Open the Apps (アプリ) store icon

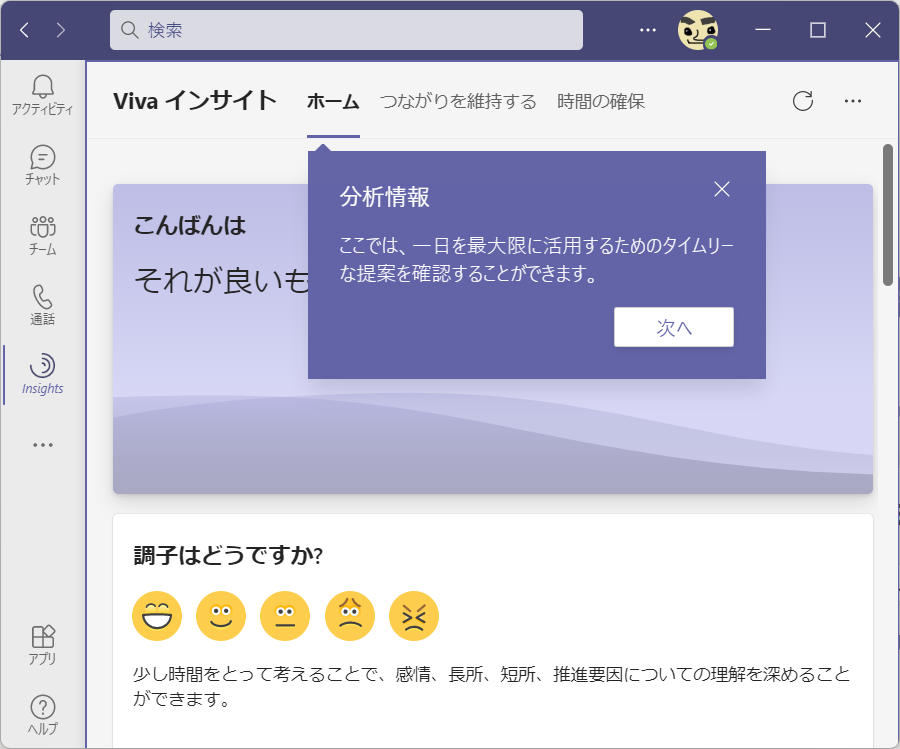pyautogui.click(x=42, y=645)
